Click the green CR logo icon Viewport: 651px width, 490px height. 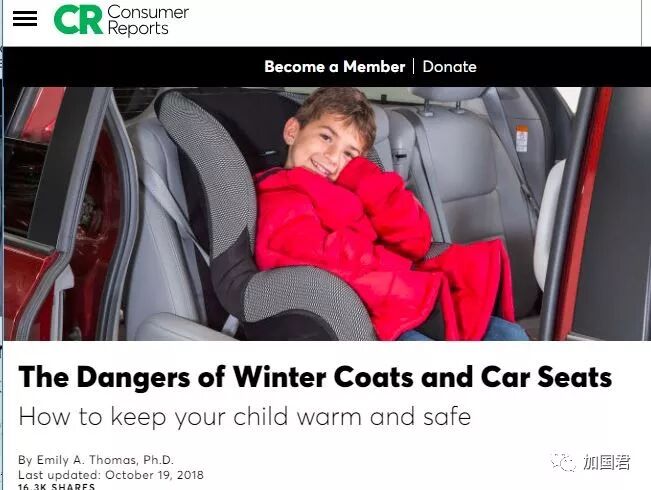click(78, 20)
